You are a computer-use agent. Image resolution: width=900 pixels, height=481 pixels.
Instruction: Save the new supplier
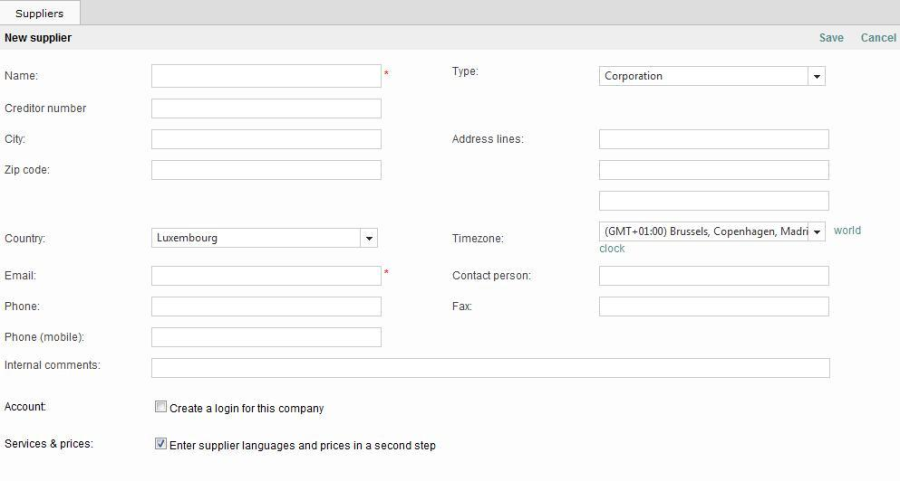tap(831, 38)
